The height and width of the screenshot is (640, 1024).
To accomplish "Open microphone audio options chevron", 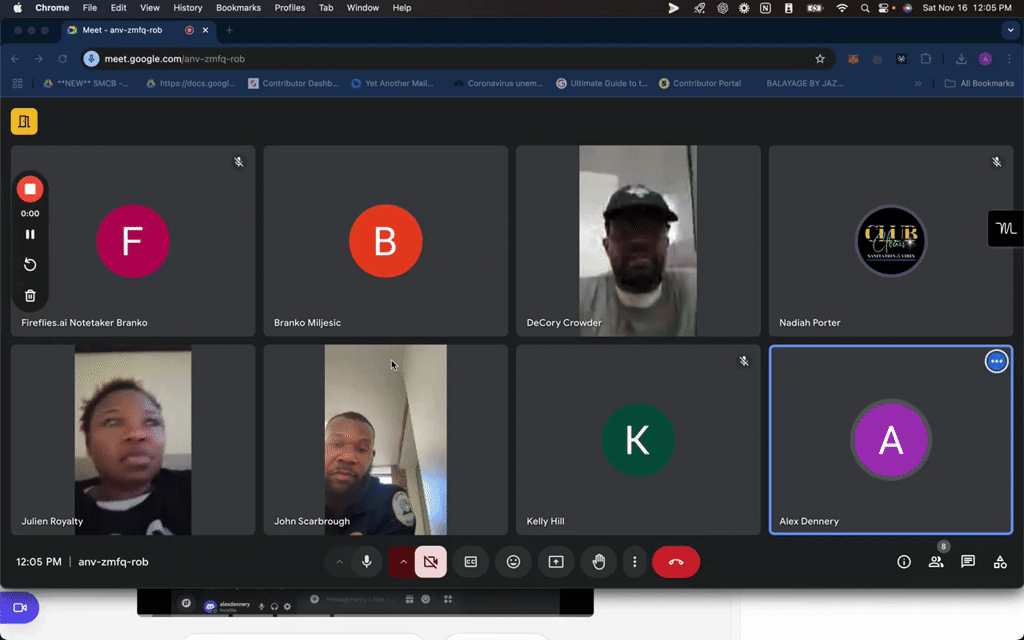I will click(x=339, y=562).
